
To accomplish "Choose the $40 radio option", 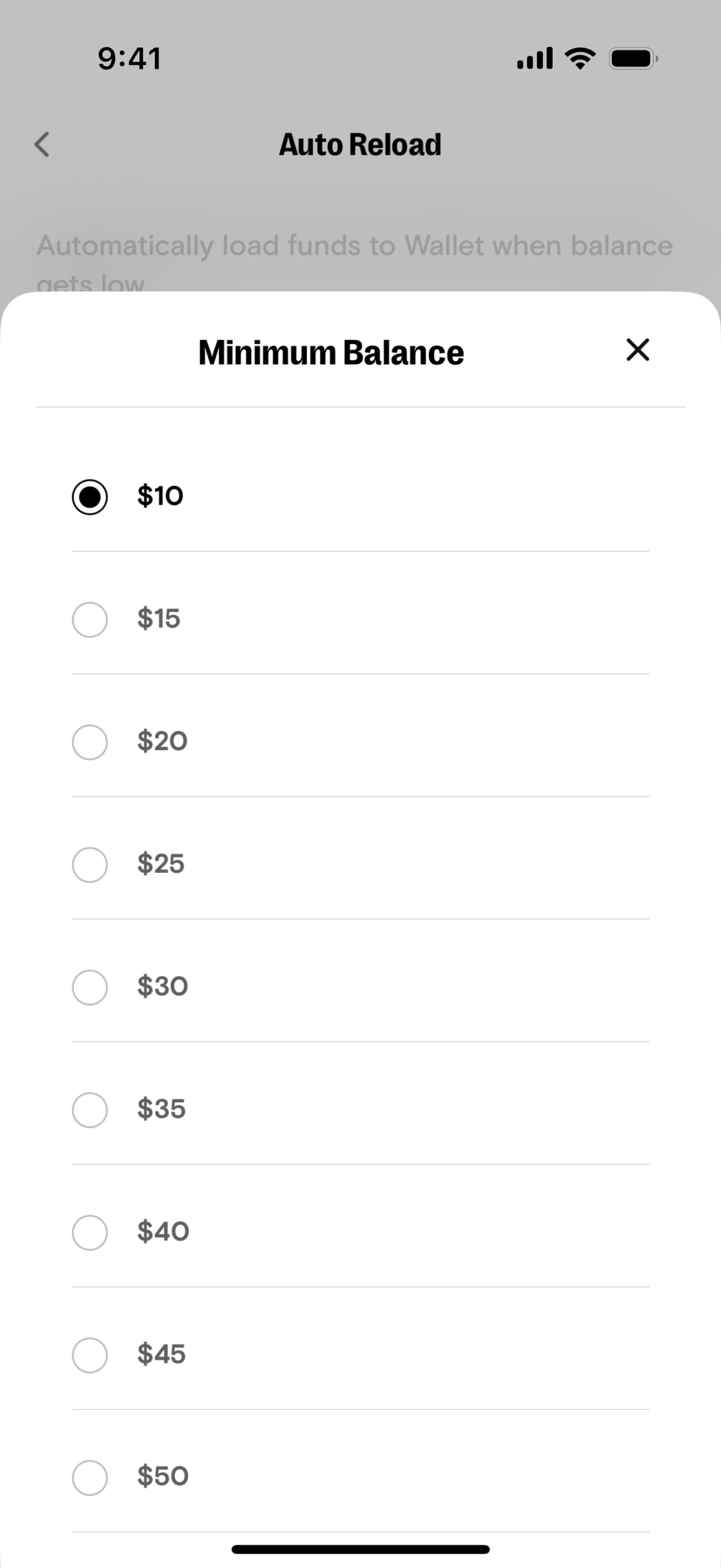I will pyautogui.click(x=90, y=1233).
